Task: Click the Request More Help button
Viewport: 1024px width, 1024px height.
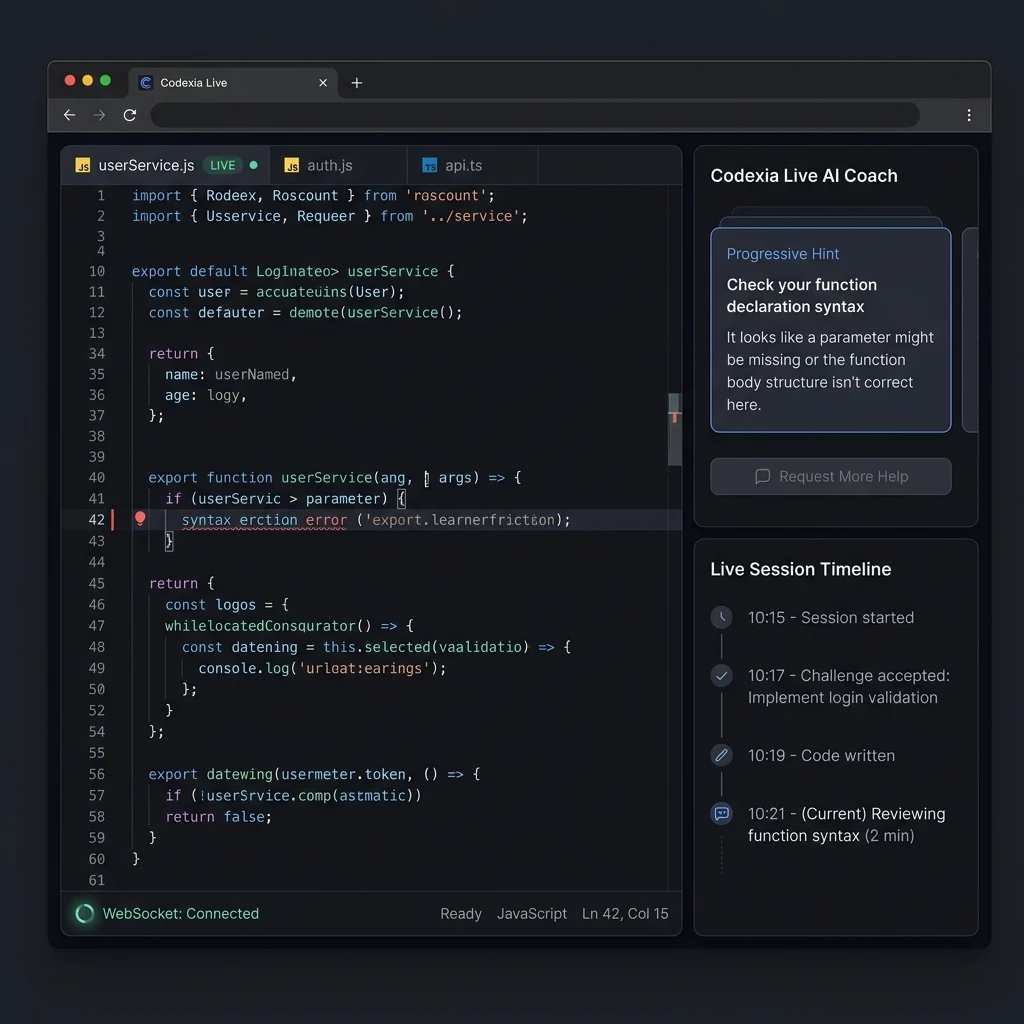Action: click(x=830, y=476)
